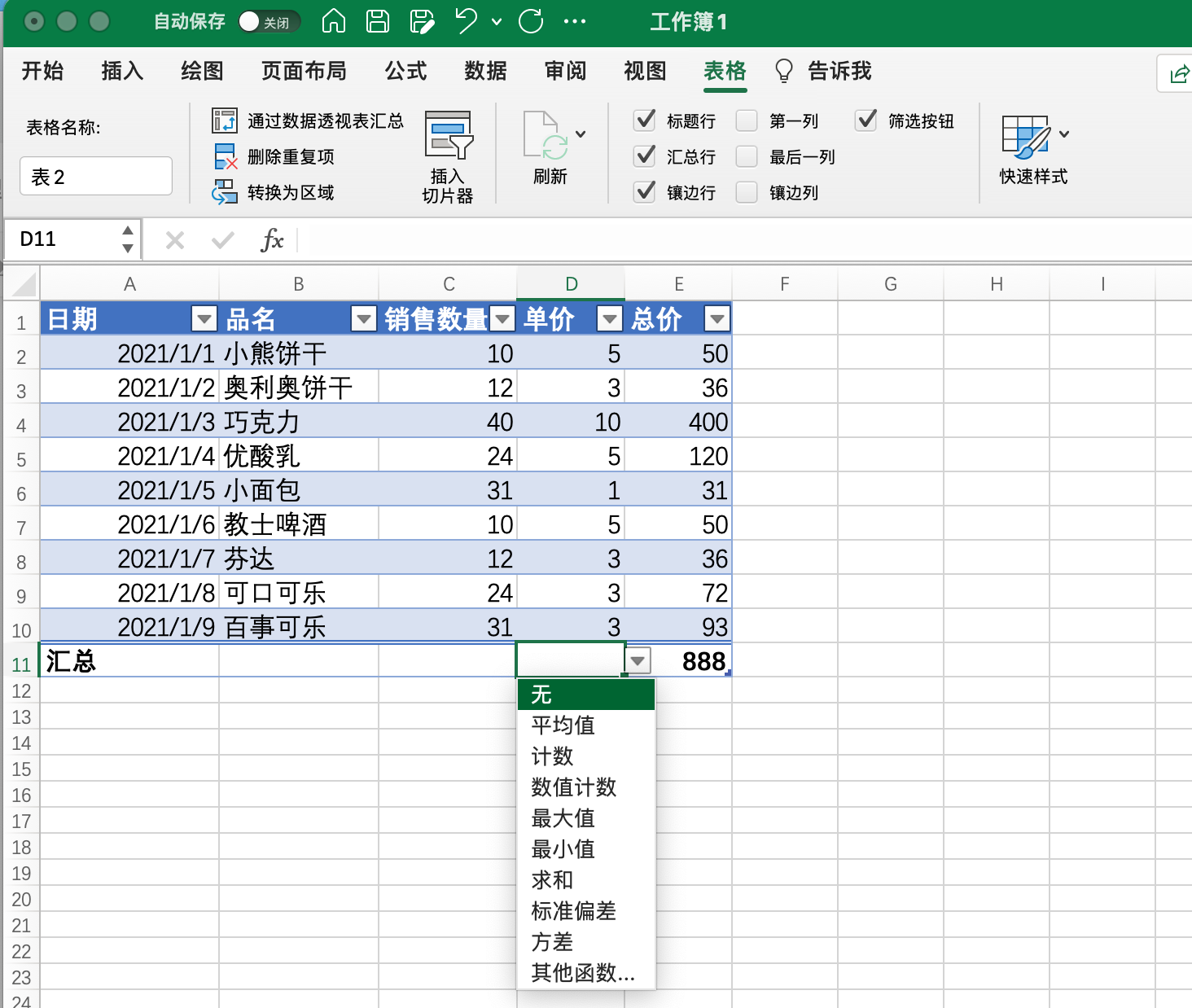Toggle 自动保存 off switch
1192x1008 pixels.
coord(269,22)
